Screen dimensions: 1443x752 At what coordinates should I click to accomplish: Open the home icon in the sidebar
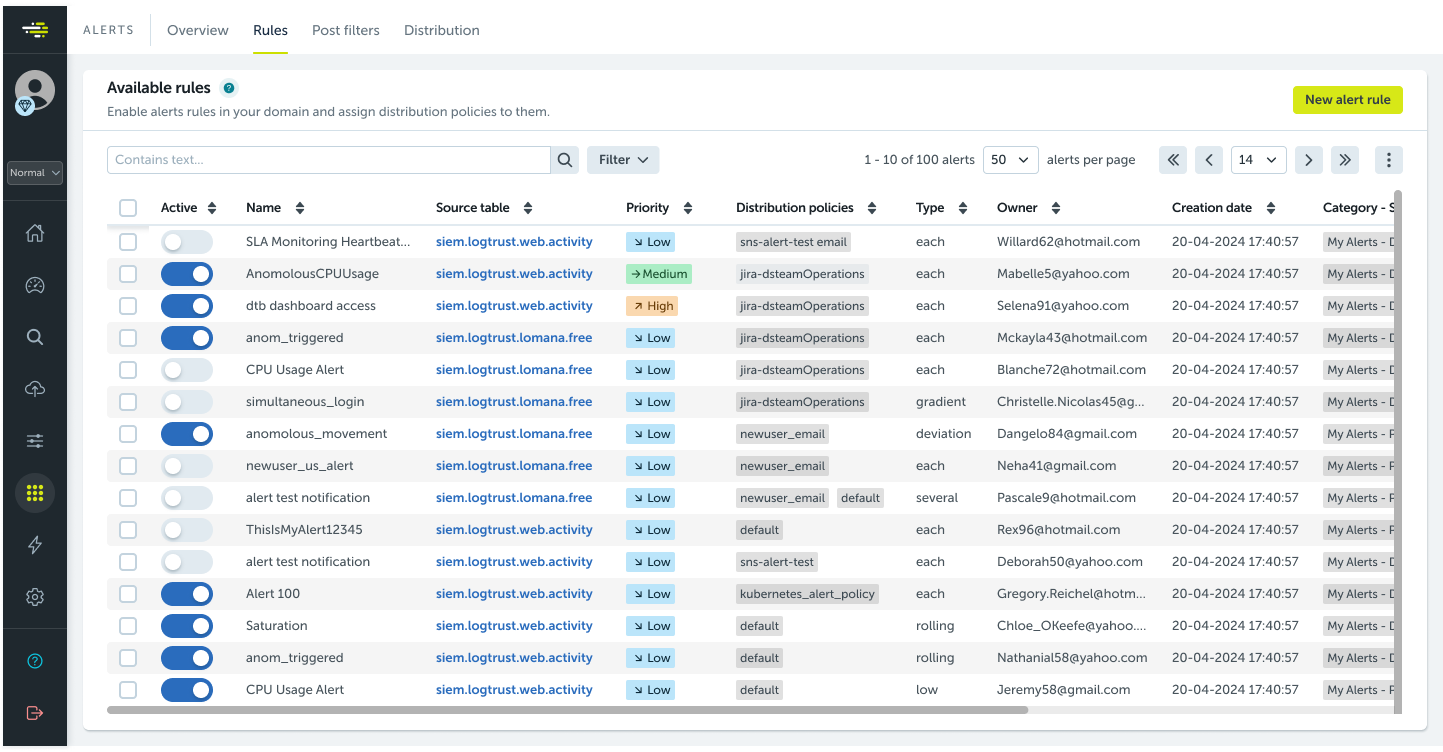(35, 233)
